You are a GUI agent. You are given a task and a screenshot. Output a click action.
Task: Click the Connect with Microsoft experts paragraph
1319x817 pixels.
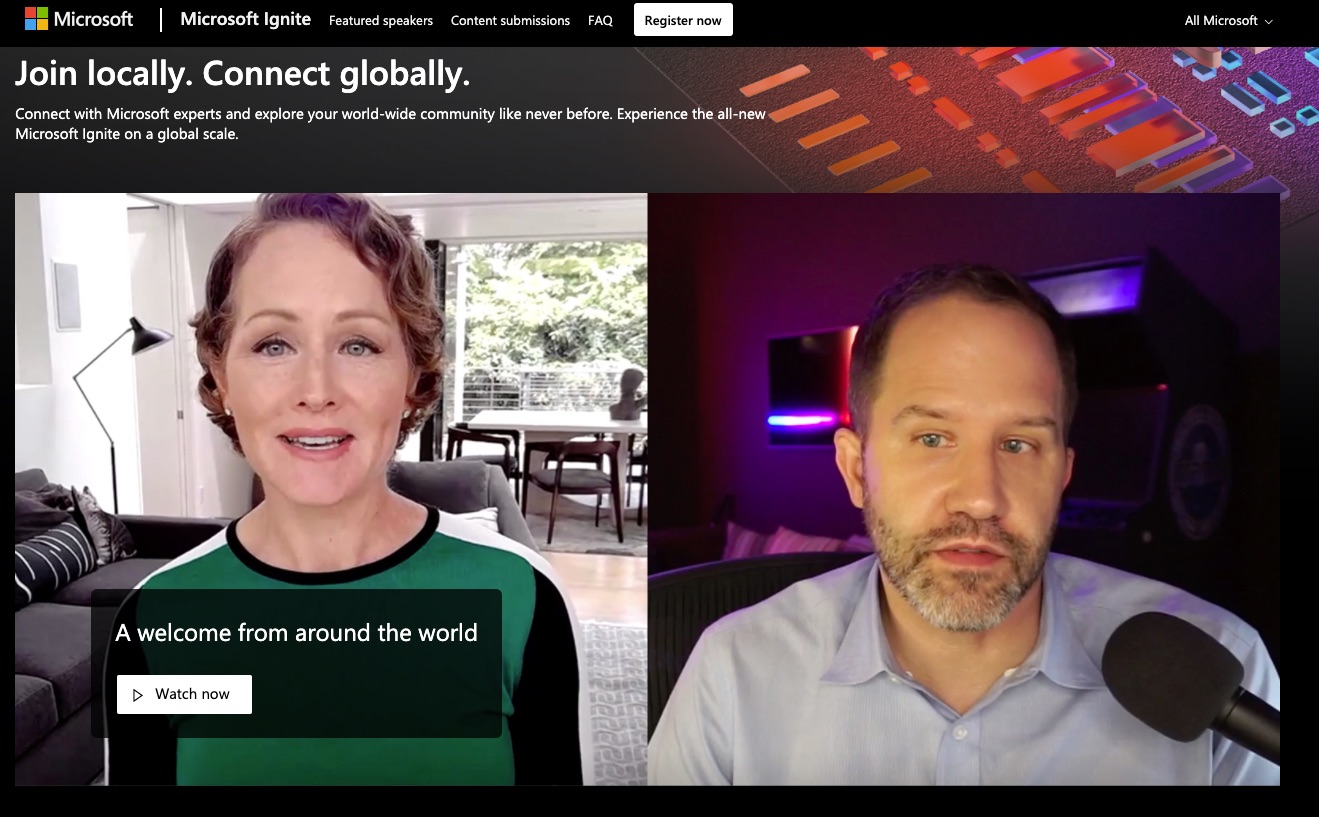coord(391,124)
